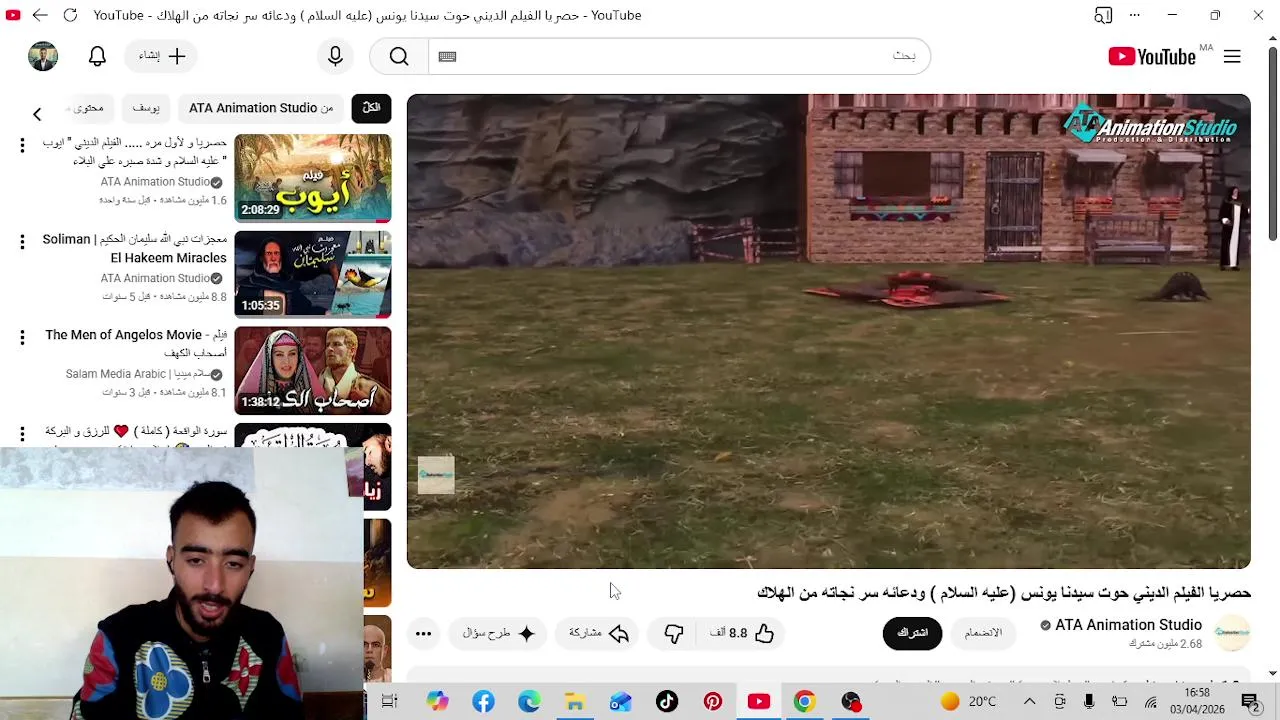Select the 'من ATA Animation Studio' chip

coord(261,108)
